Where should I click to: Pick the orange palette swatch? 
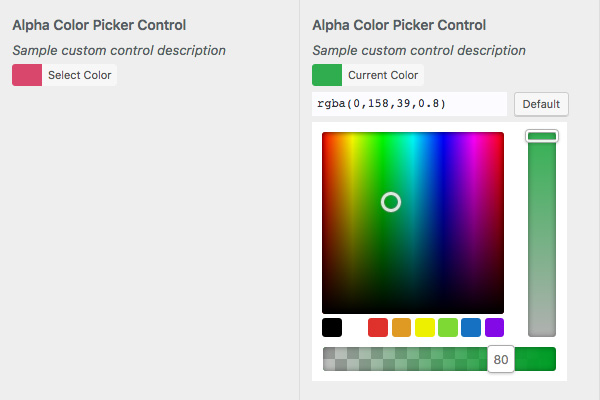(401, 327)
